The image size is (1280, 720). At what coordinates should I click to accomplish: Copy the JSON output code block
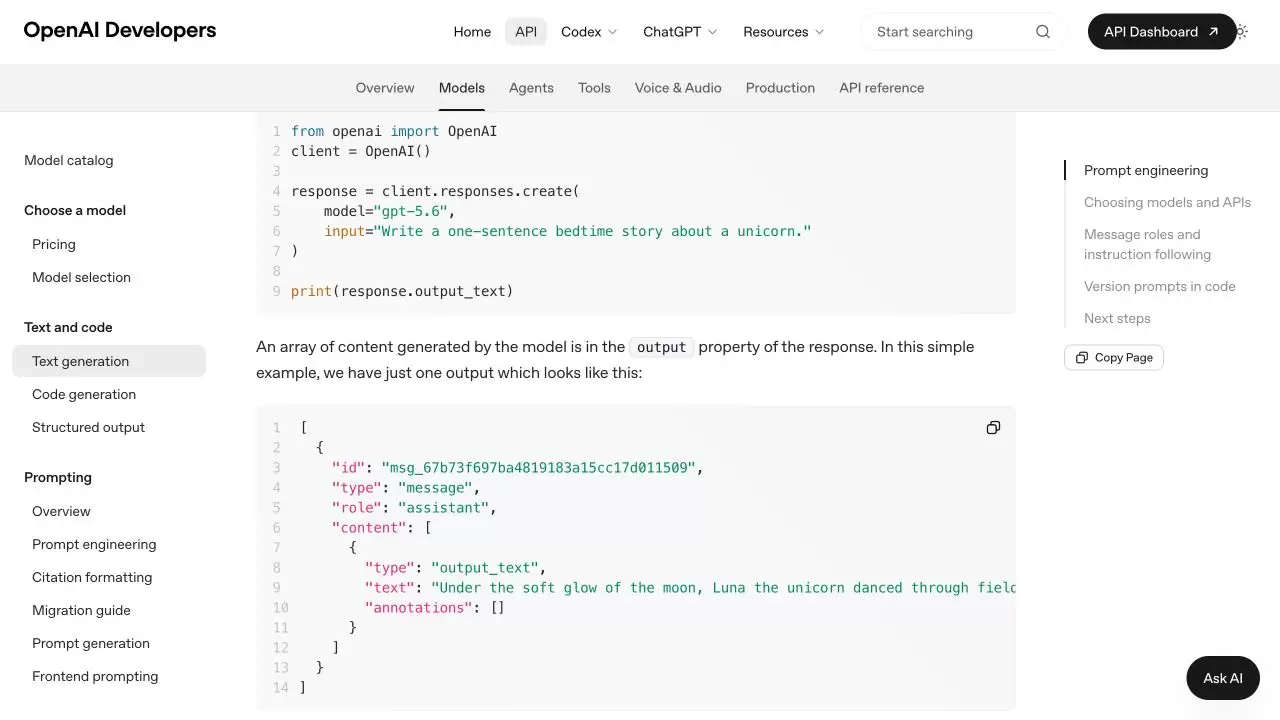993,428
